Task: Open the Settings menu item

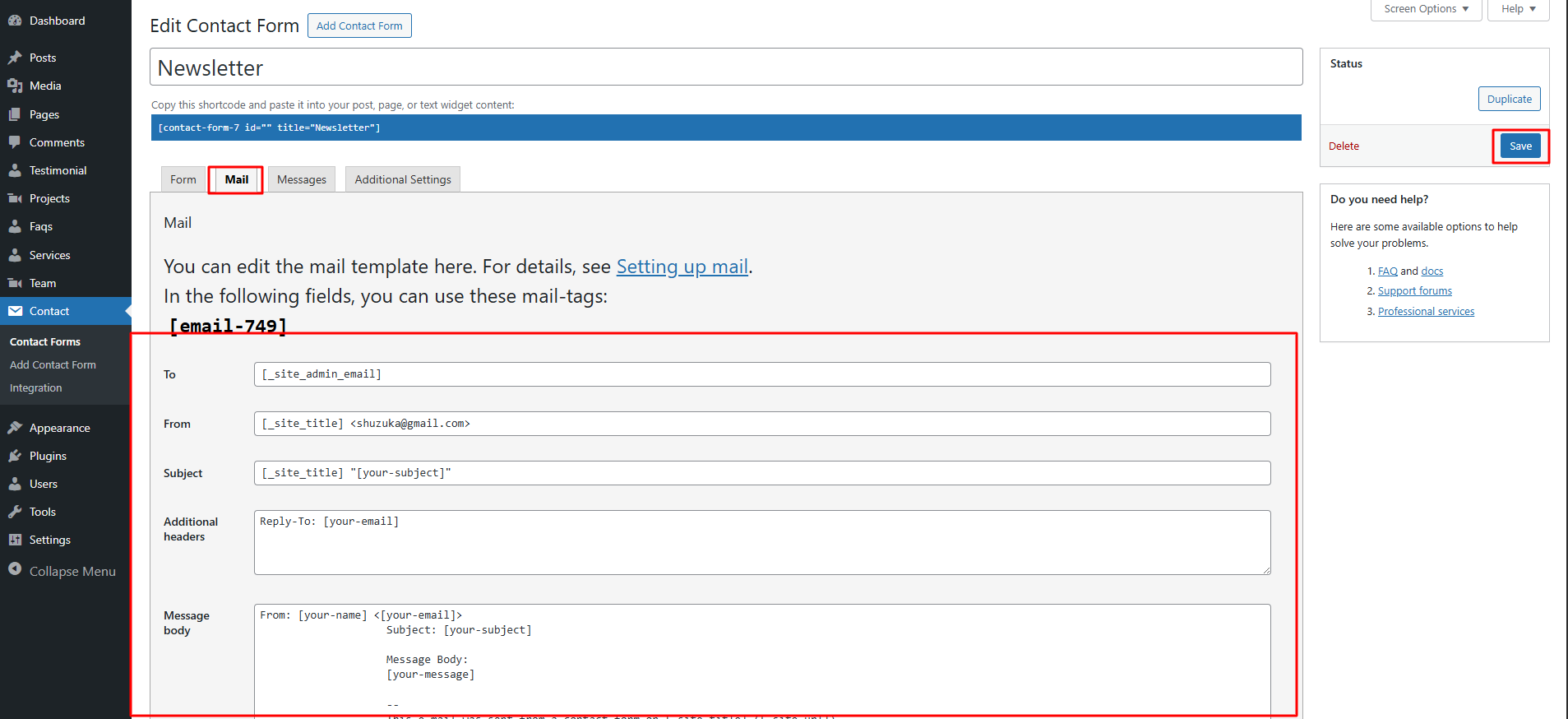Action: coord(66,540)
